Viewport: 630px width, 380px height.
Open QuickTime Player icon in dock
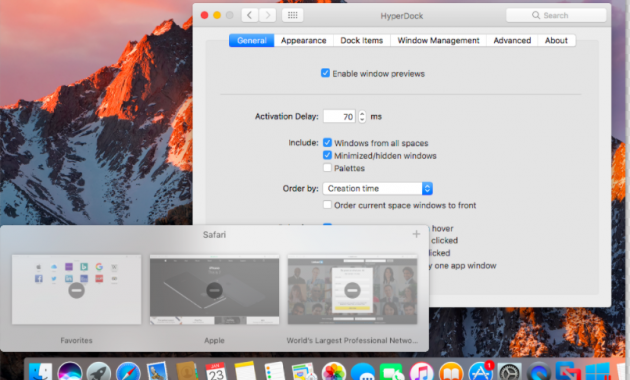coord(539,372)
